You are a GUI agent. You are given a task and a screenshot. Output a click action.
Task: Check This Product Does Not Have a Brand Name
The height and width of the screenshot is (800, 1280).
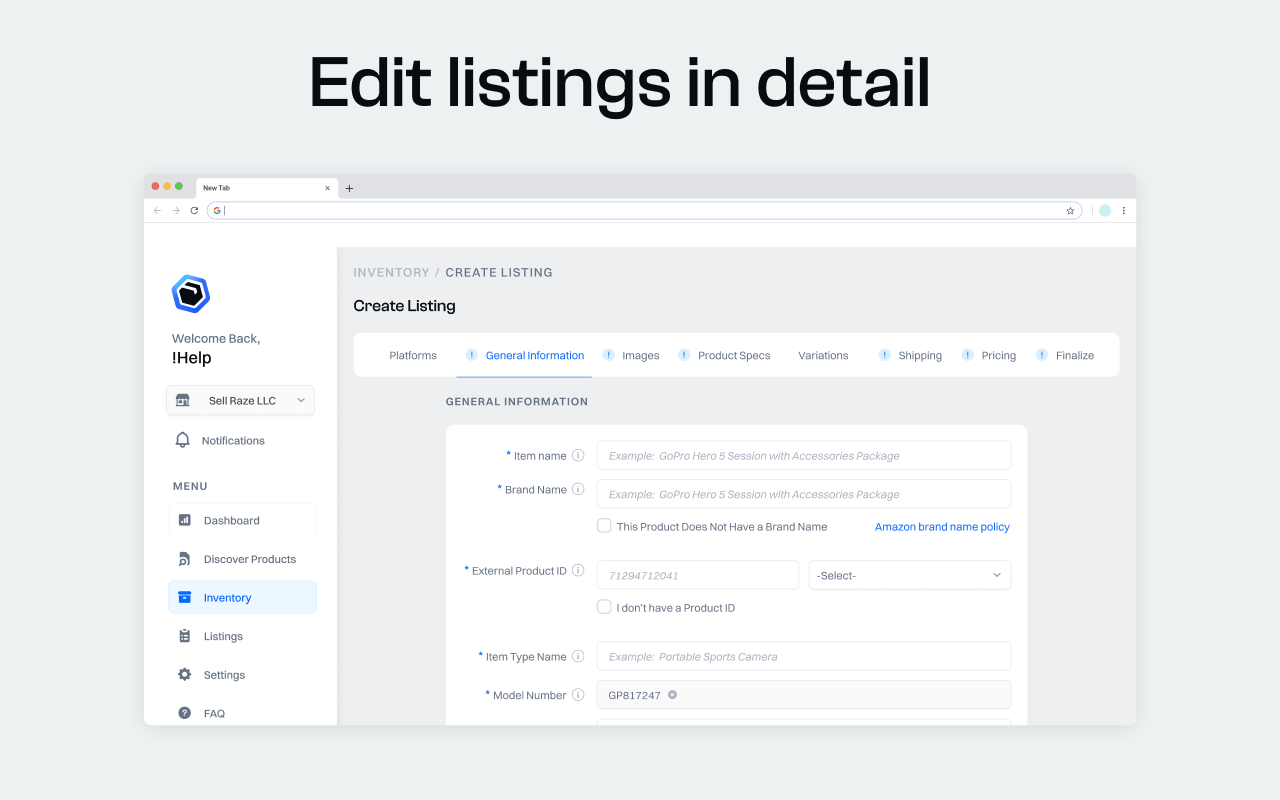(x=604, y=525)
